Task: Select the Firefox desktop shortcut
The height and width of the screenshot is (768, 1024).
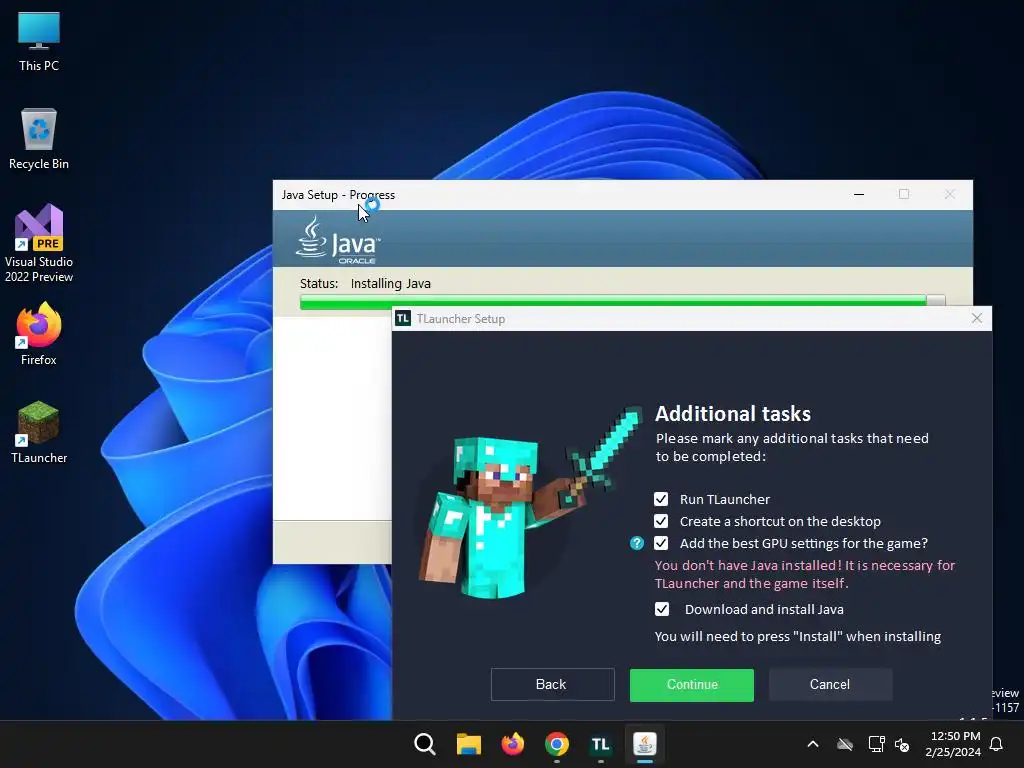Action: 39,334
